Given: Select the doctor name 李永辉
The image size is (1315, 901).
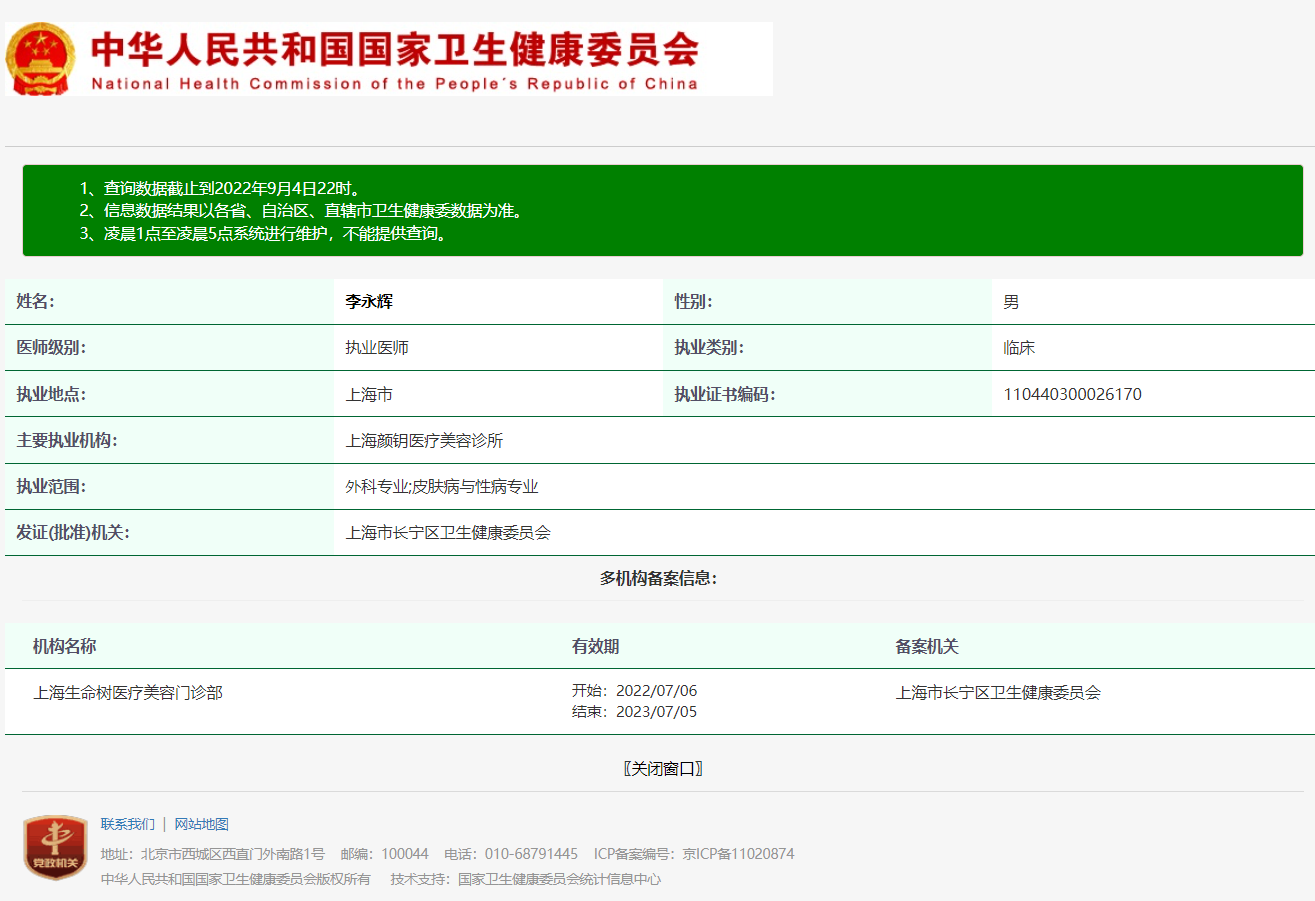Looking at the screenshot, I should tap(369, 302).
